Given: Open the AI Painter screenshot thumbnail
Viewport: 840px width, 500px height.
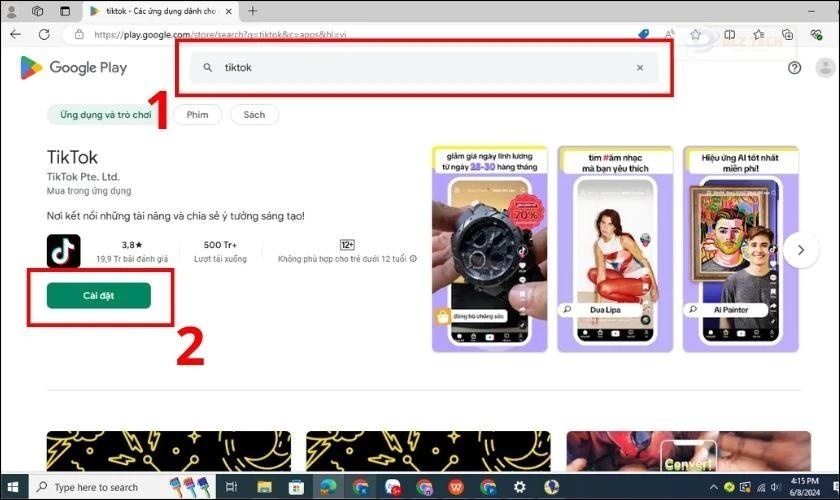Looking at the screenshot, I should point(740,249).
